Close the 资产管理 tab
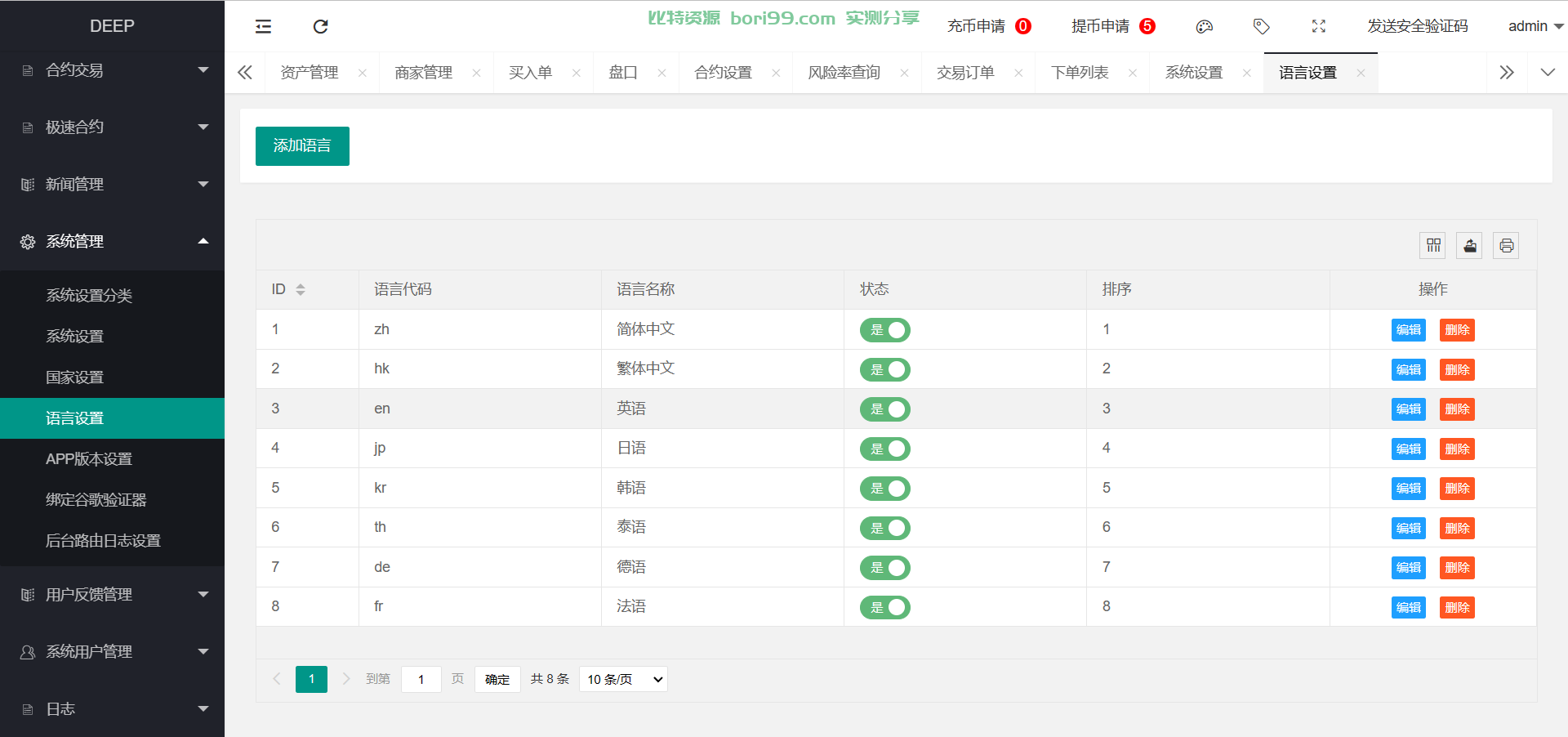Image resolution: width=1568 pixels, height=737 pixels. (x=362, y=73)
